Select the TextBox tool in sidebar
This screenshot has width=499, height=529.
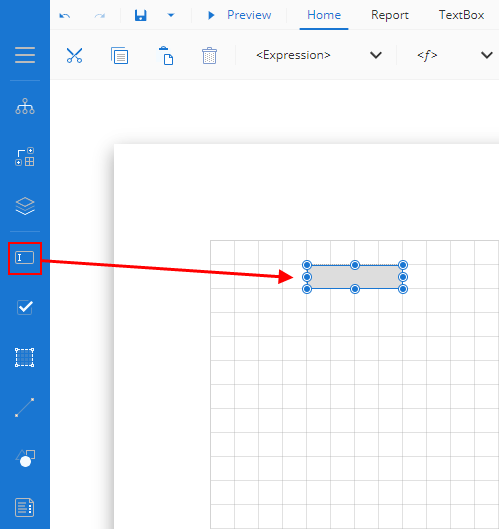coord(25,258)
